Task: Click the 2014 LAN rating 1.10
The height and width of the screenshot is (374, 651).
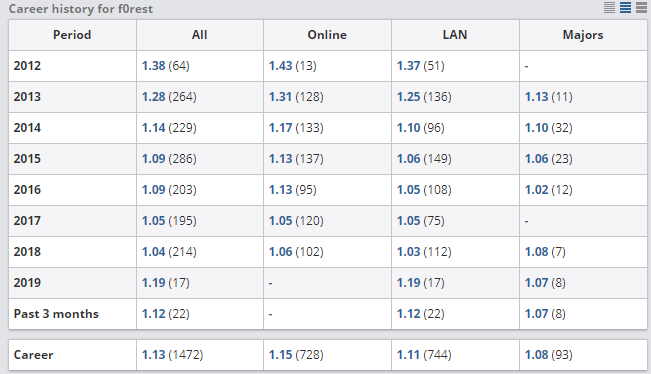Action: [409, 127]
